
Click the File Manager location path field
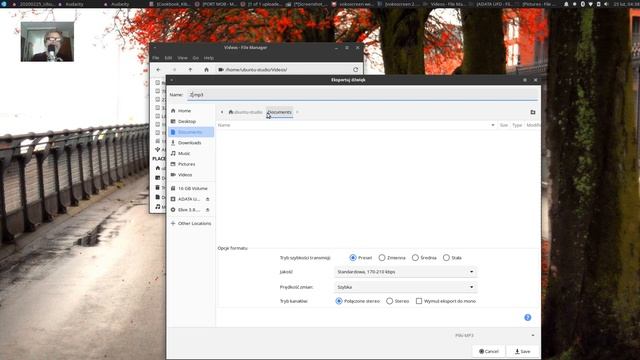pos(282,69)
